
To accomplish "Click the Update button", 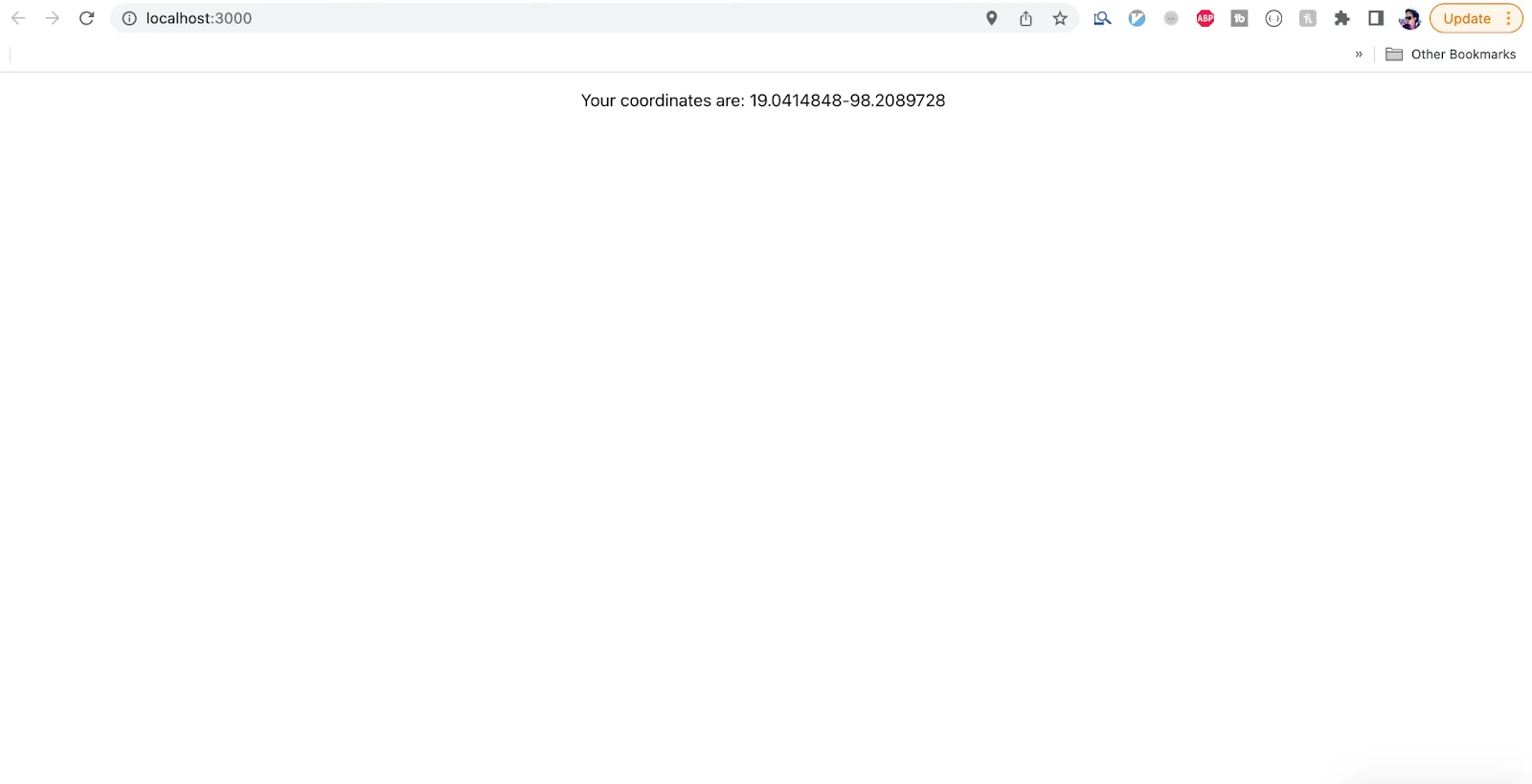I will click(x=1467, y=18).
